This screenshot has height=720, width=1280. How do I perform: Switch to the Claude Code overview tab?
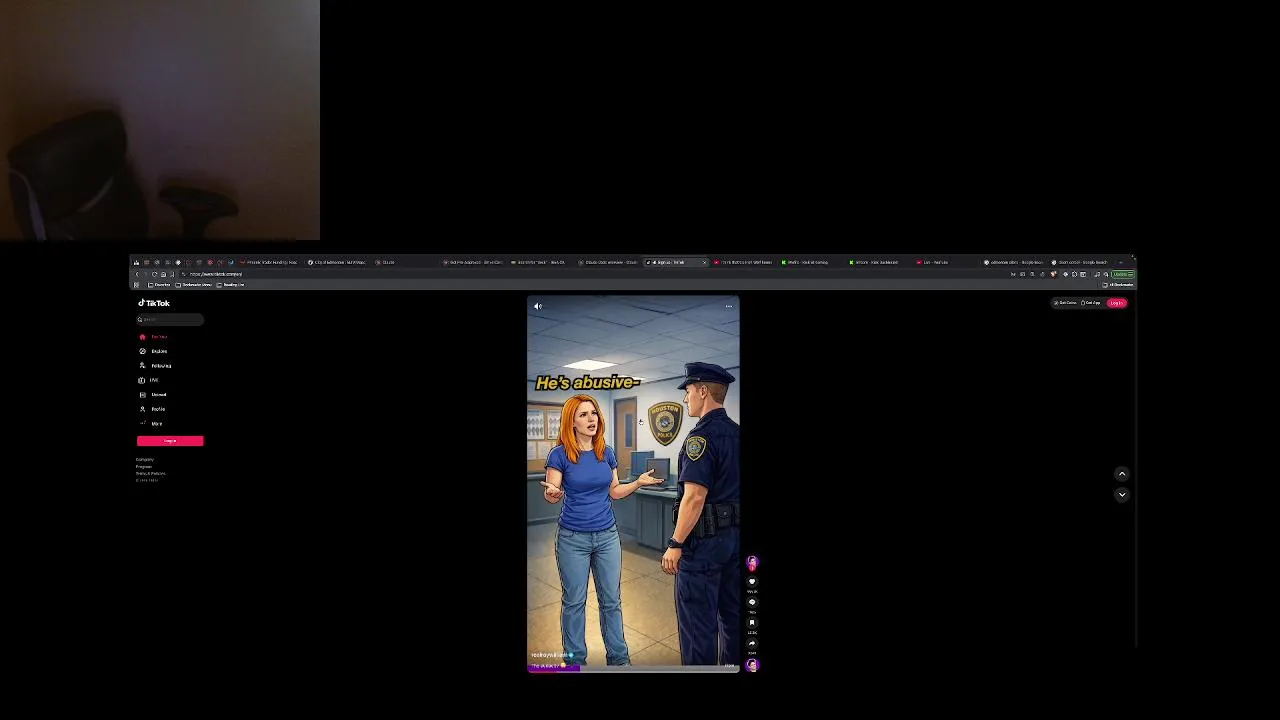pyautogui.click(x=609, y=262)
